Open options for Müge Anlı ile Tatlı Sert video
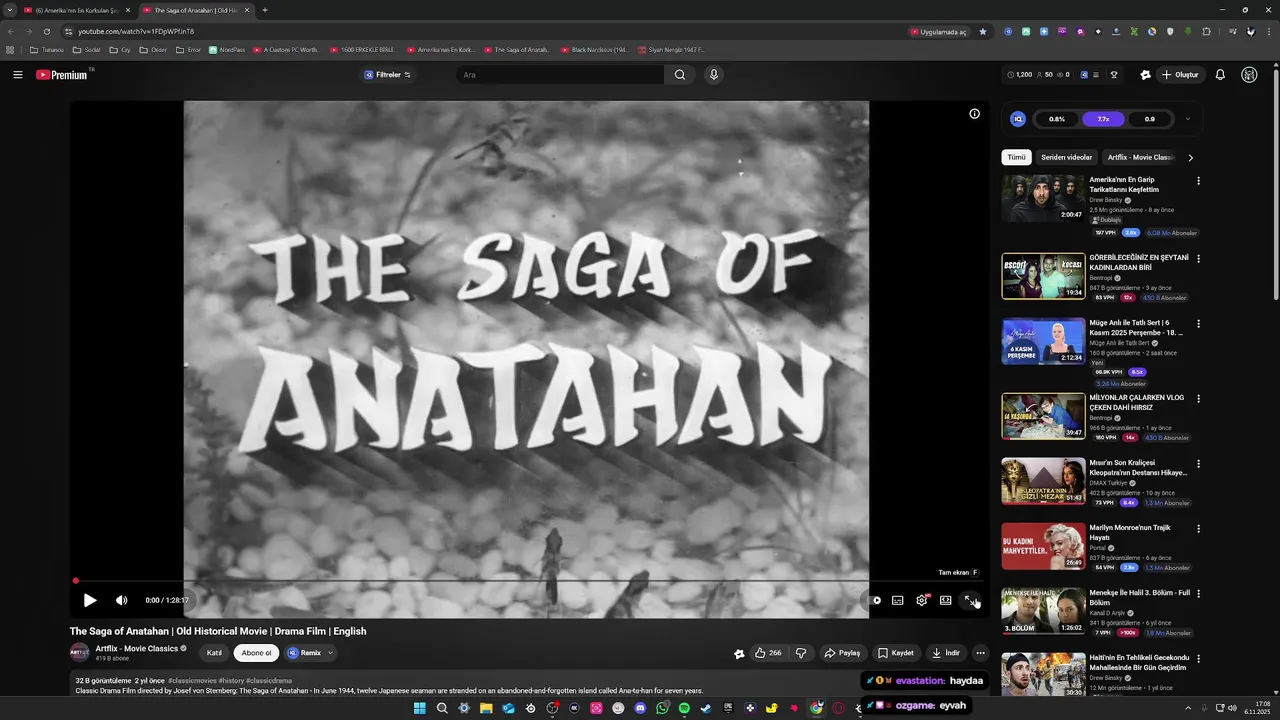 1198,324
